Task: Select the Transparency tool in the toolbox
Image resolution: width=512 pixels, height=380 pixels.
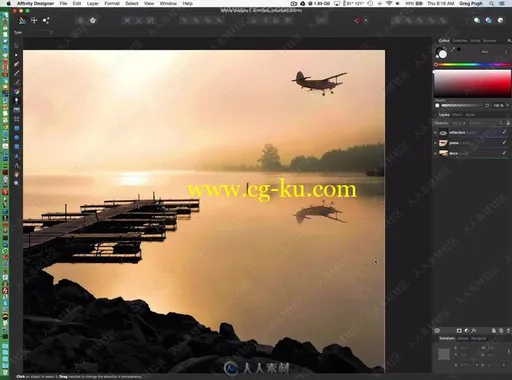Action: (16, 100)
